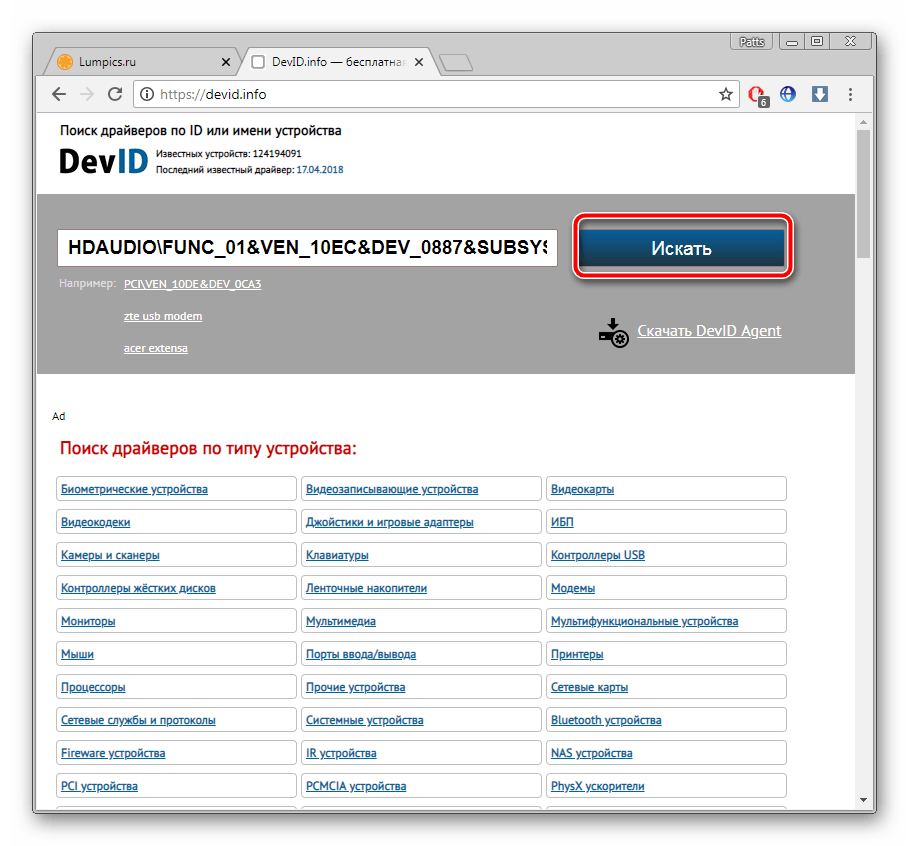This screenshot has height=846, width=909.
Task: Open the Chrome three-dot menu
Action: [851, 94]
